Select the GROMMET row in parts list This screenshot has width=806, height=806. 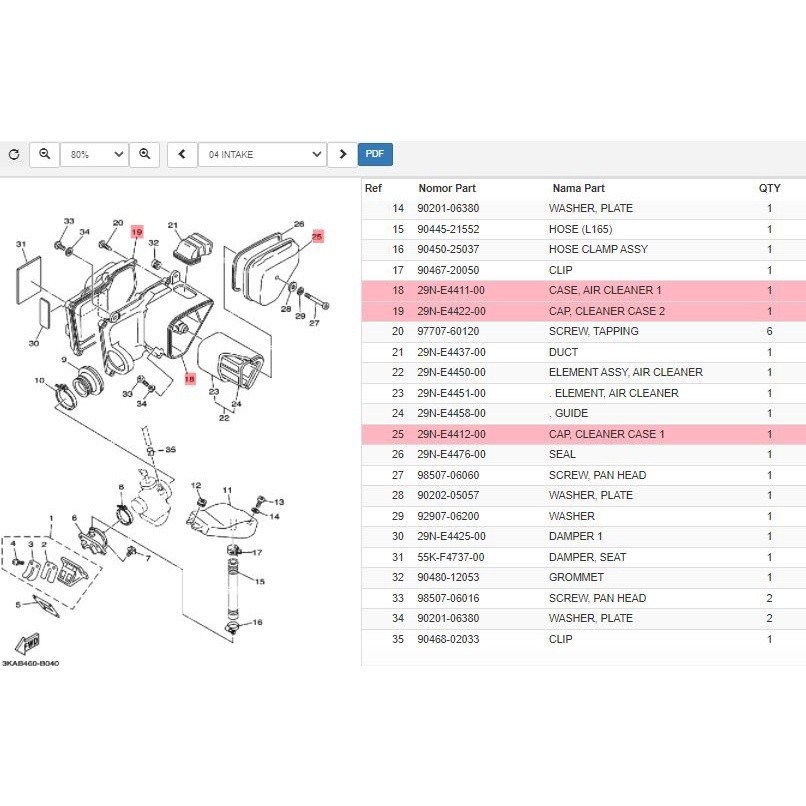coord(583,577)
